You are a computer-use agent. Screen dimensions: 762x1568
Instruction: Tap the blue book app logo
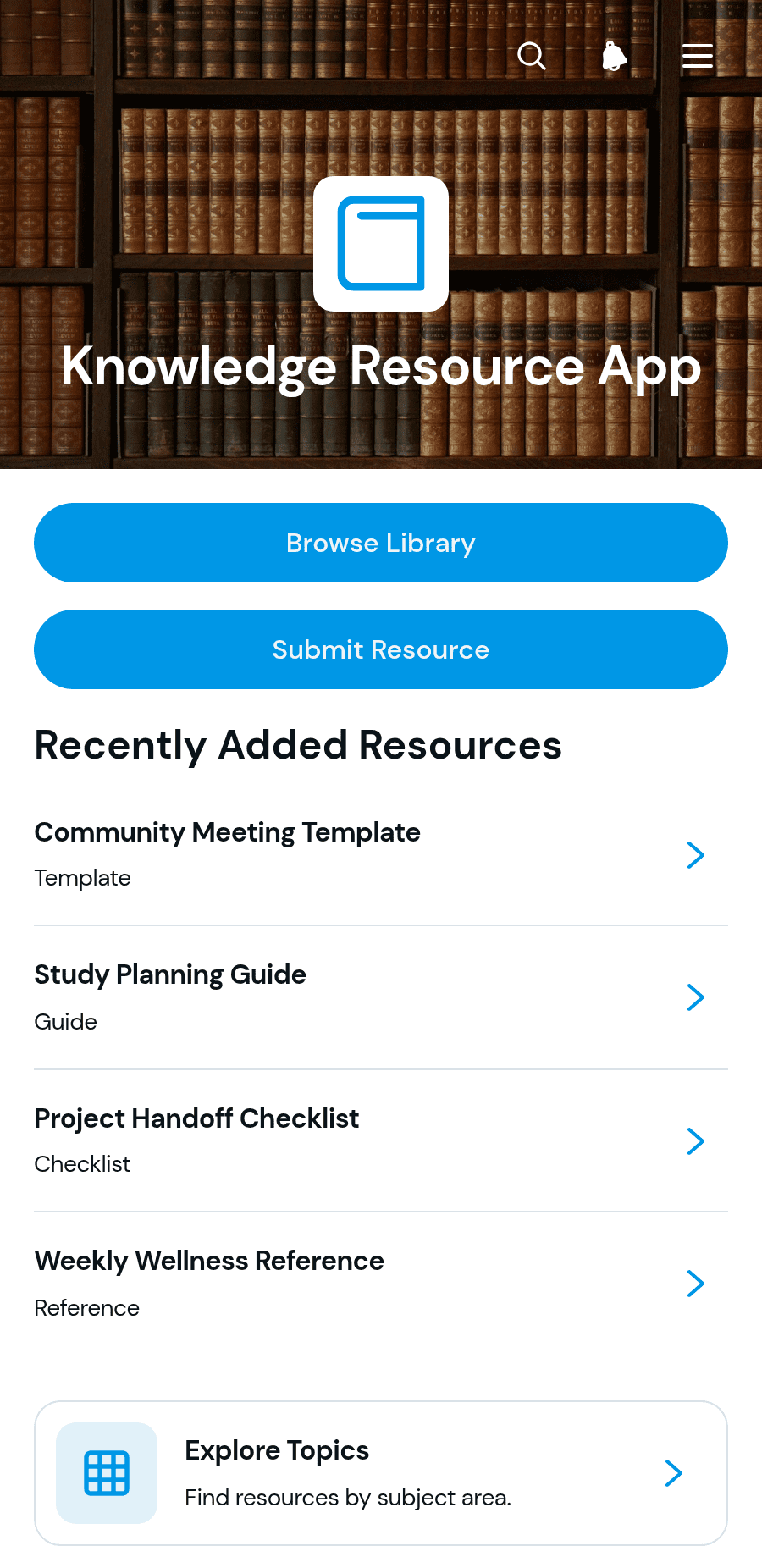[381, 244]
